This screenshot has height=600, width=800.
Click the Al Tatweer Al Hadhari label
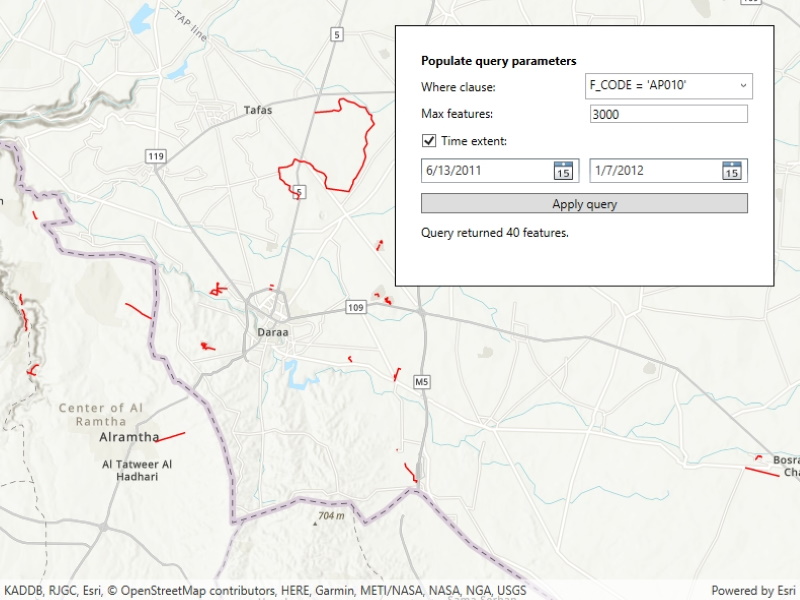(137, 470)
